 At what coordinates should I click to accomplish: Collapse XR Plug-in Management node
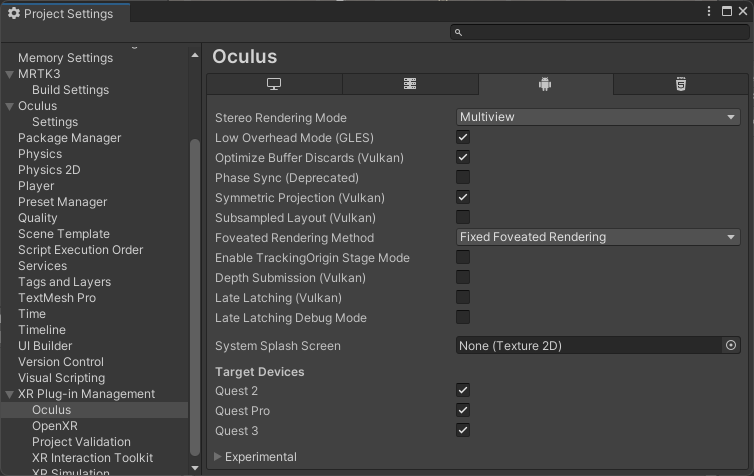[9, 394]
